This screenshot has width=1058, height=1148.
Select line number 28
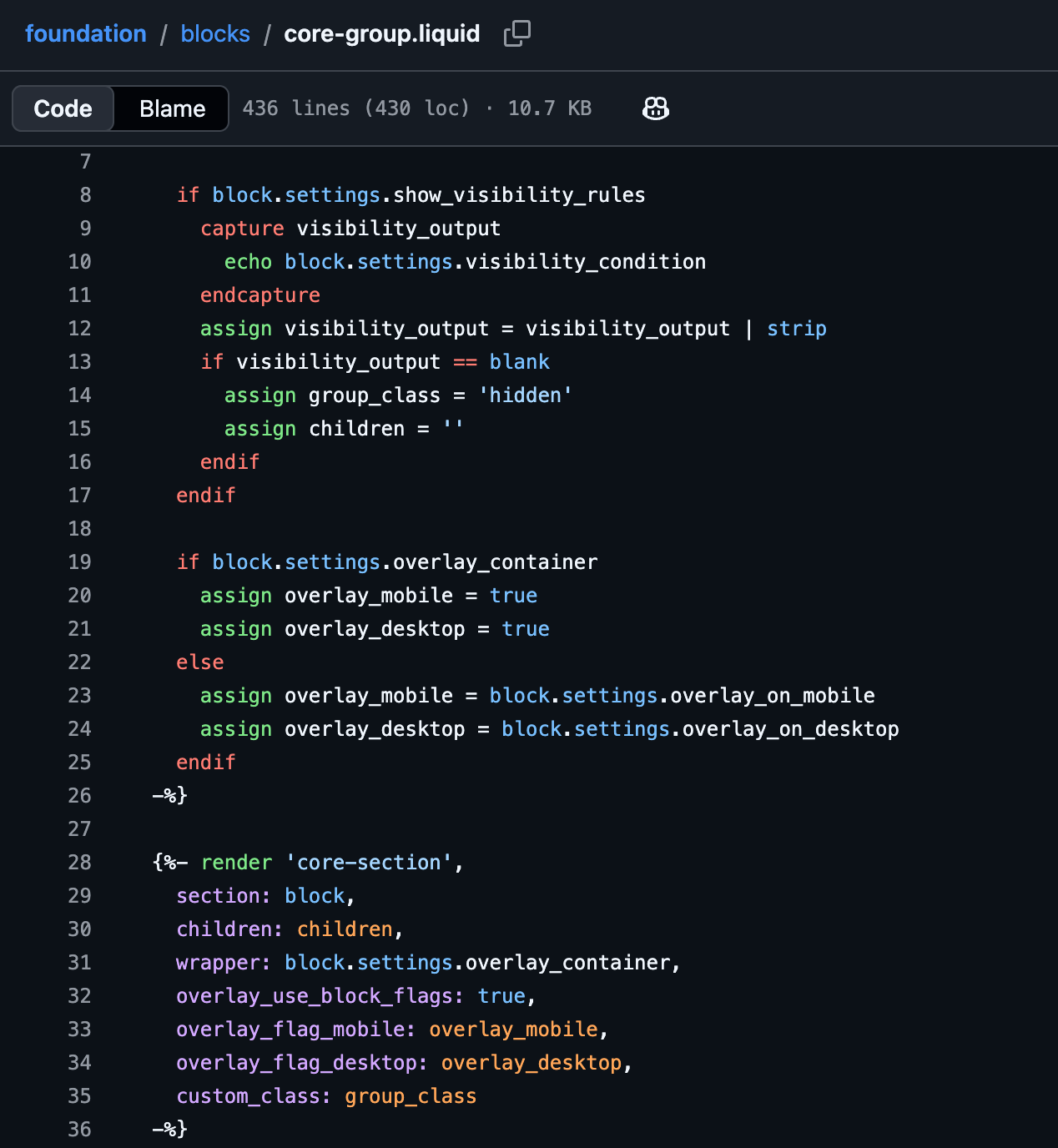pos(79,863)
